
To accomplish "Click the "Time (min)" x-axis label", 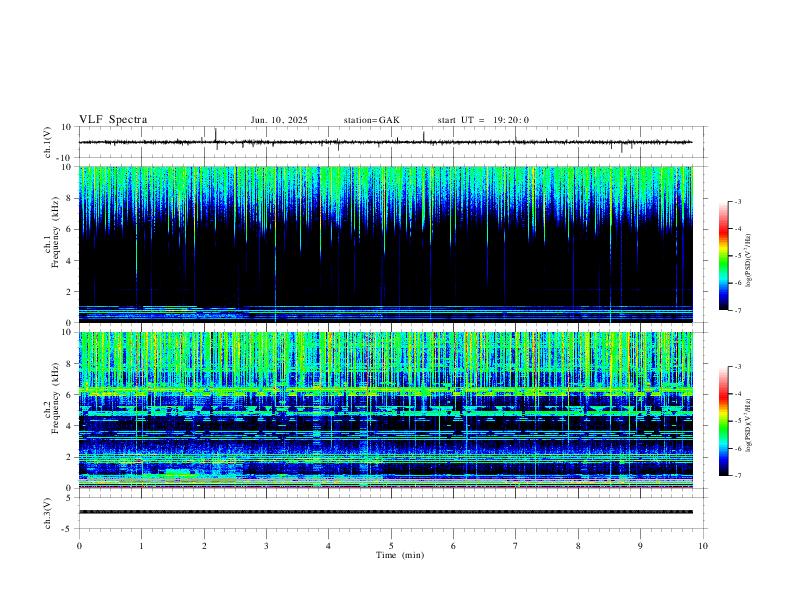I will (x=400, y=555).
